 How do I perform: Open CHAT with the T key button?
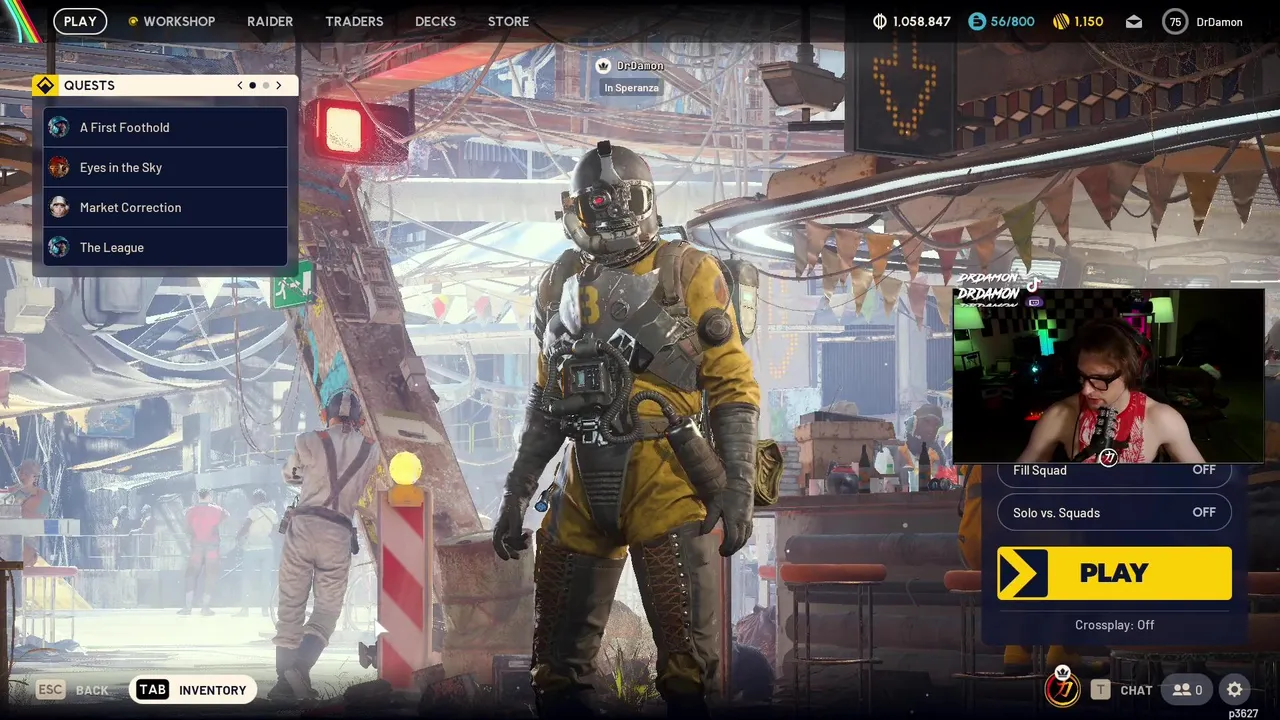(1122, 690)
